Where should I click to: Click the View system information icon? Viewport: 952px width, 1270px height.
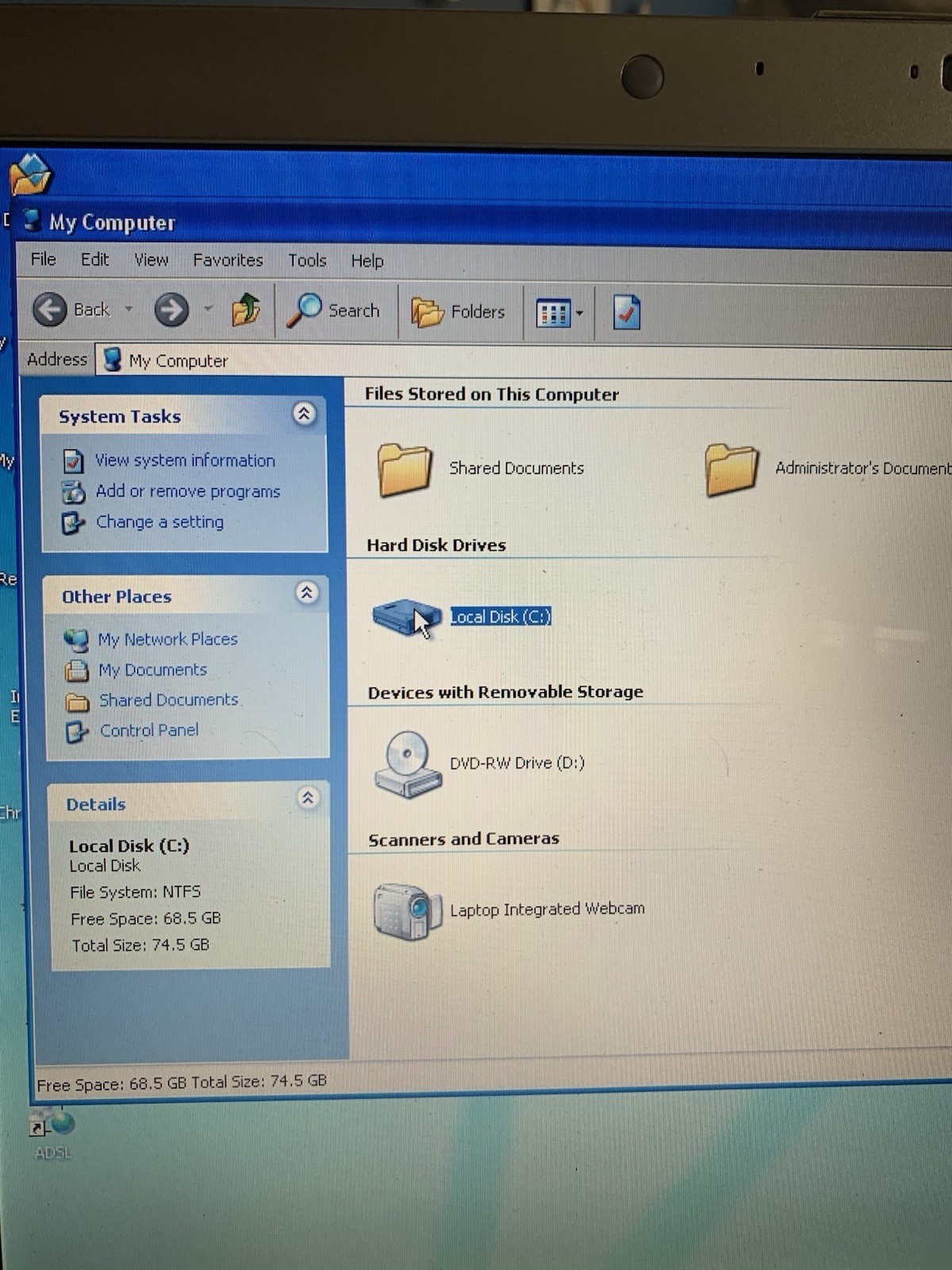[x=73, y=460]
